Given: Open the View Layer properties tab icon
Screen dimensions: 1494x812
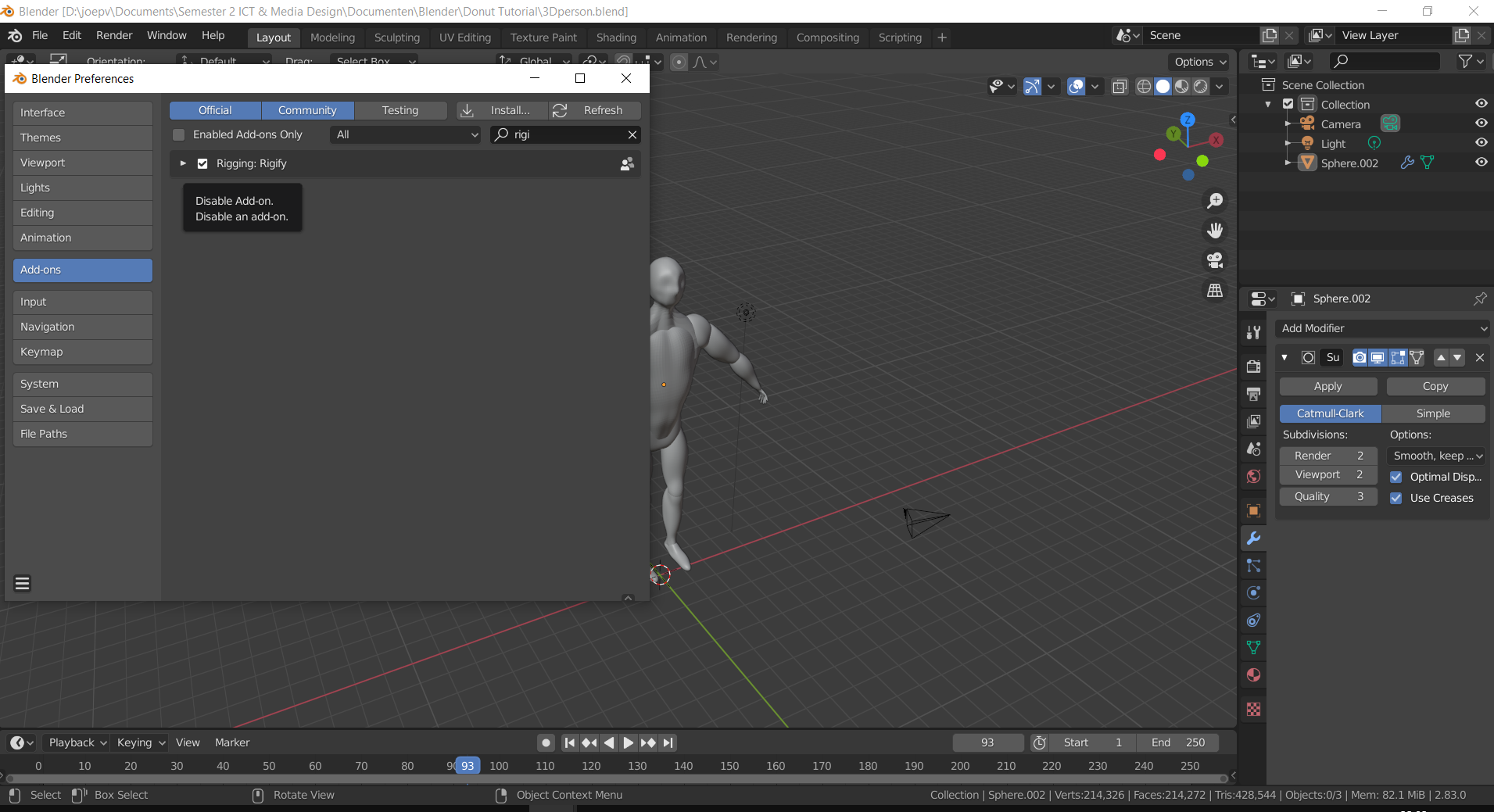Looking at the screenshot, I should coord(1253,421).
